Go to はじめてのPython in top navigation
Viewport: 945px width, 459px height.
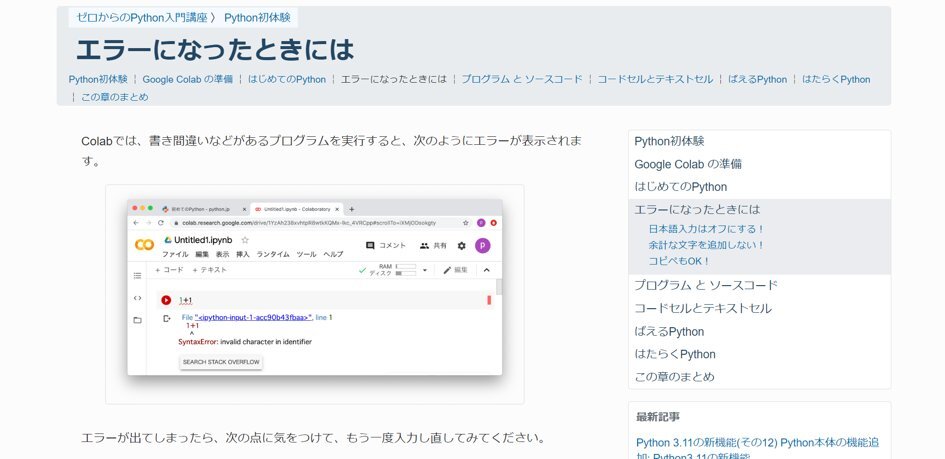click(286, 79)
